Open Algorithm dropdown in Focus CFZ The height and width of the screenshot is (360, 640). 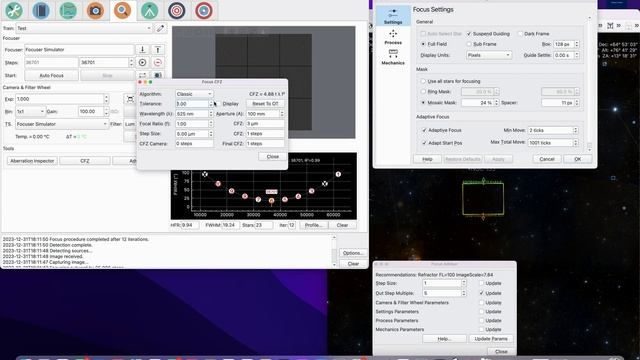point(194,94)
